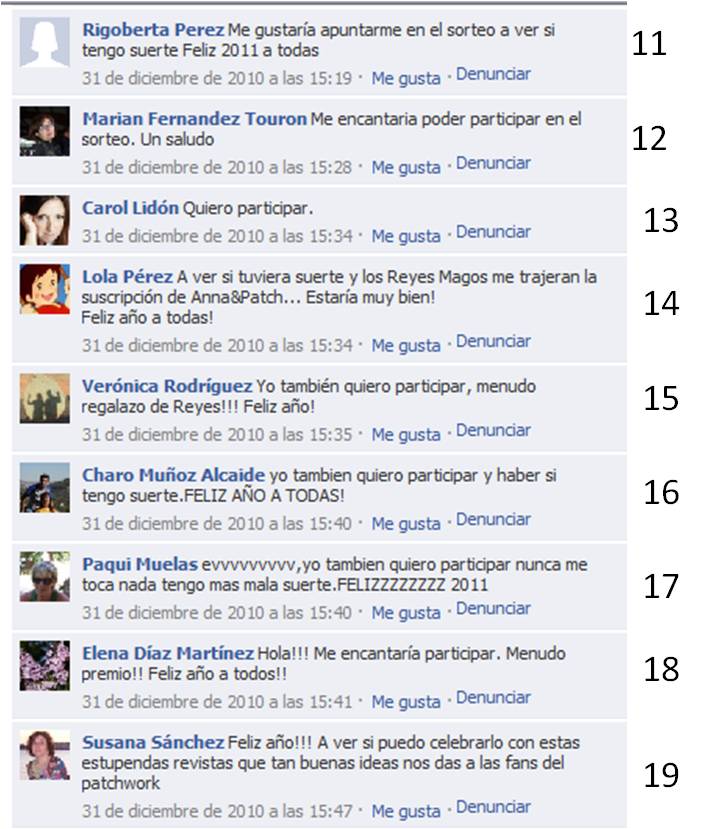This screenshot has width=709, height=829.
Task: Like Elena Díaz Martínez's comment
Action: pyautogui.click(x=406, y=702)
